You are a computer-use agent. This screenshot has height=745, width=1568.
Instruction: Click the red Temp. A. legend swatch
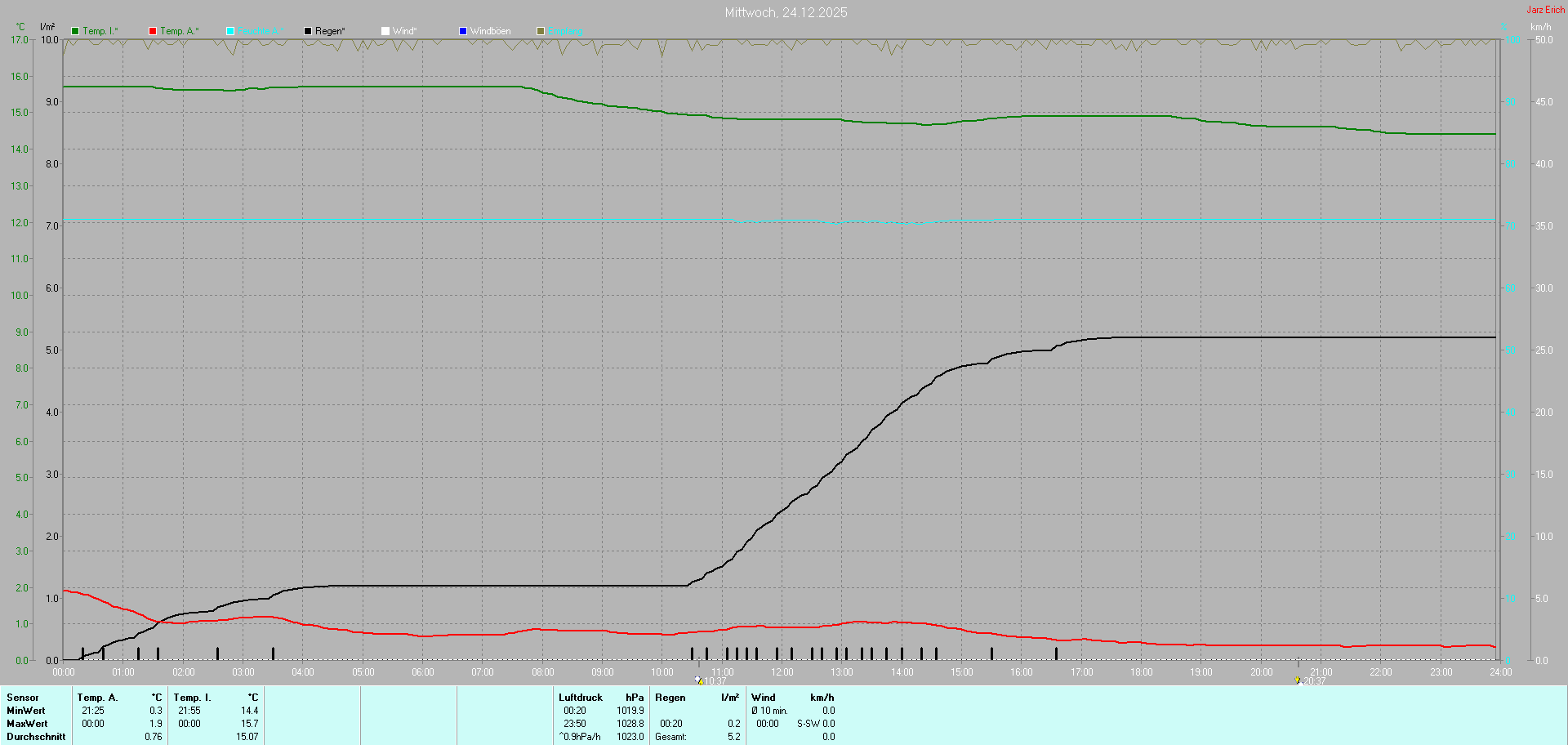tap(153, 31)
